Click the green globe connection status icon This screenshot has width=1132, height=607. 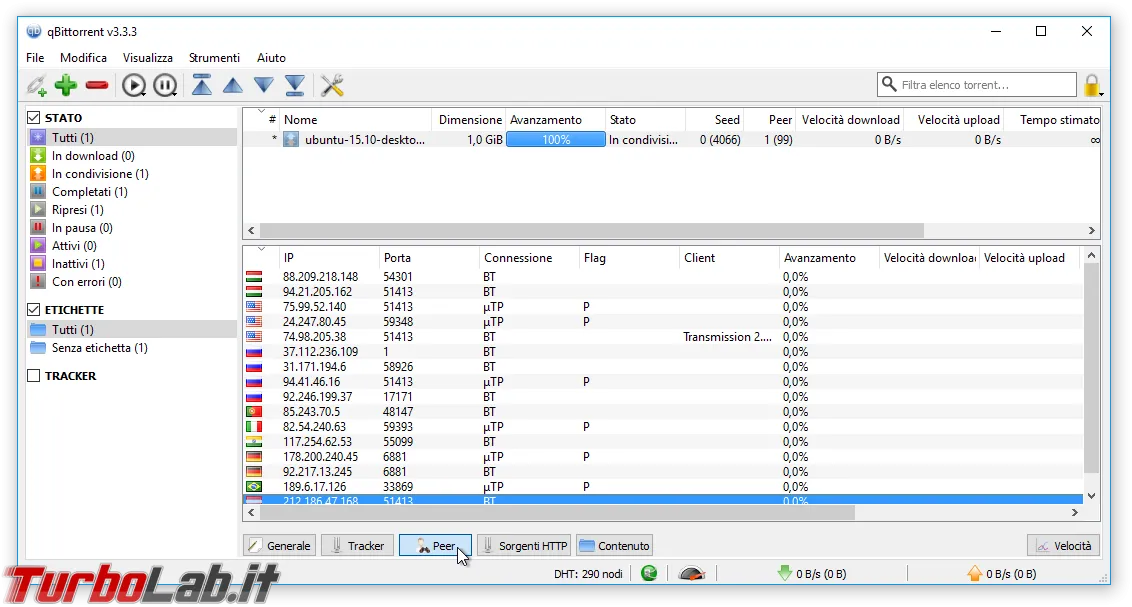[x=649, y=574]
